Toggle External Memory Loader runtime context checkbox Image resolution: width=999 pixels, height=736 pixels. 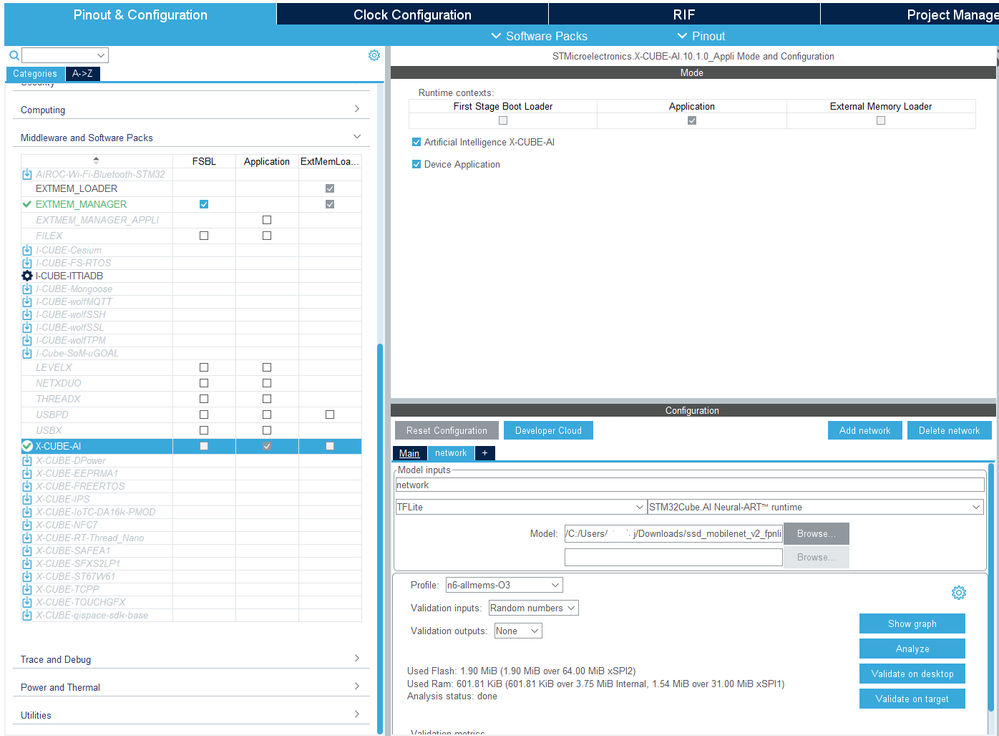pos(880,120)
